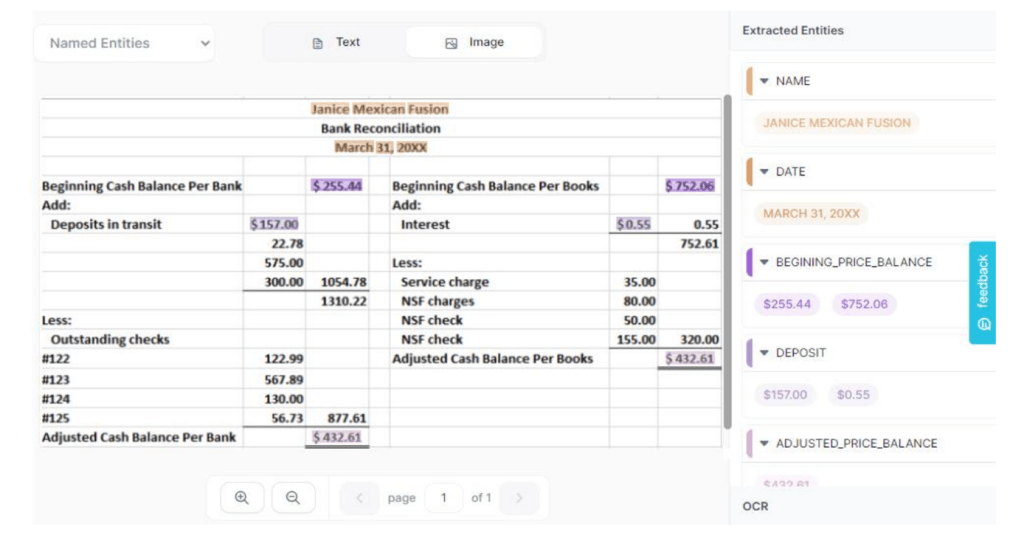Click the zoom in magnifier icon
Viewport: 1024px width, 555px height.
coord(241,498)
